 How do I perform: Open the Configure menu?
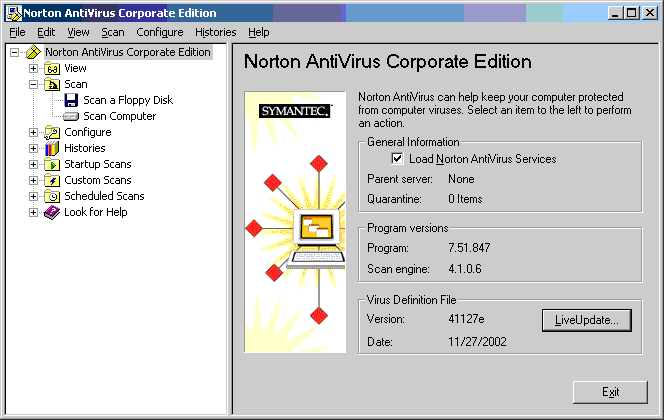point(160,32)
